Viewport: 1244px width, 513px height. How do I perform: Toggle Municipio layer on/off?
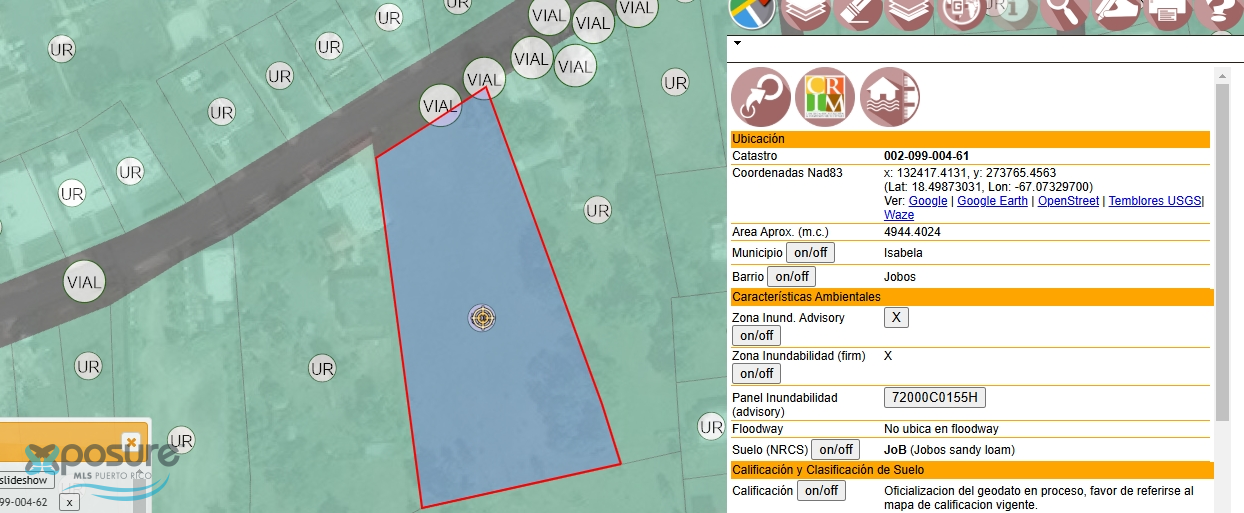pos(811,253)
